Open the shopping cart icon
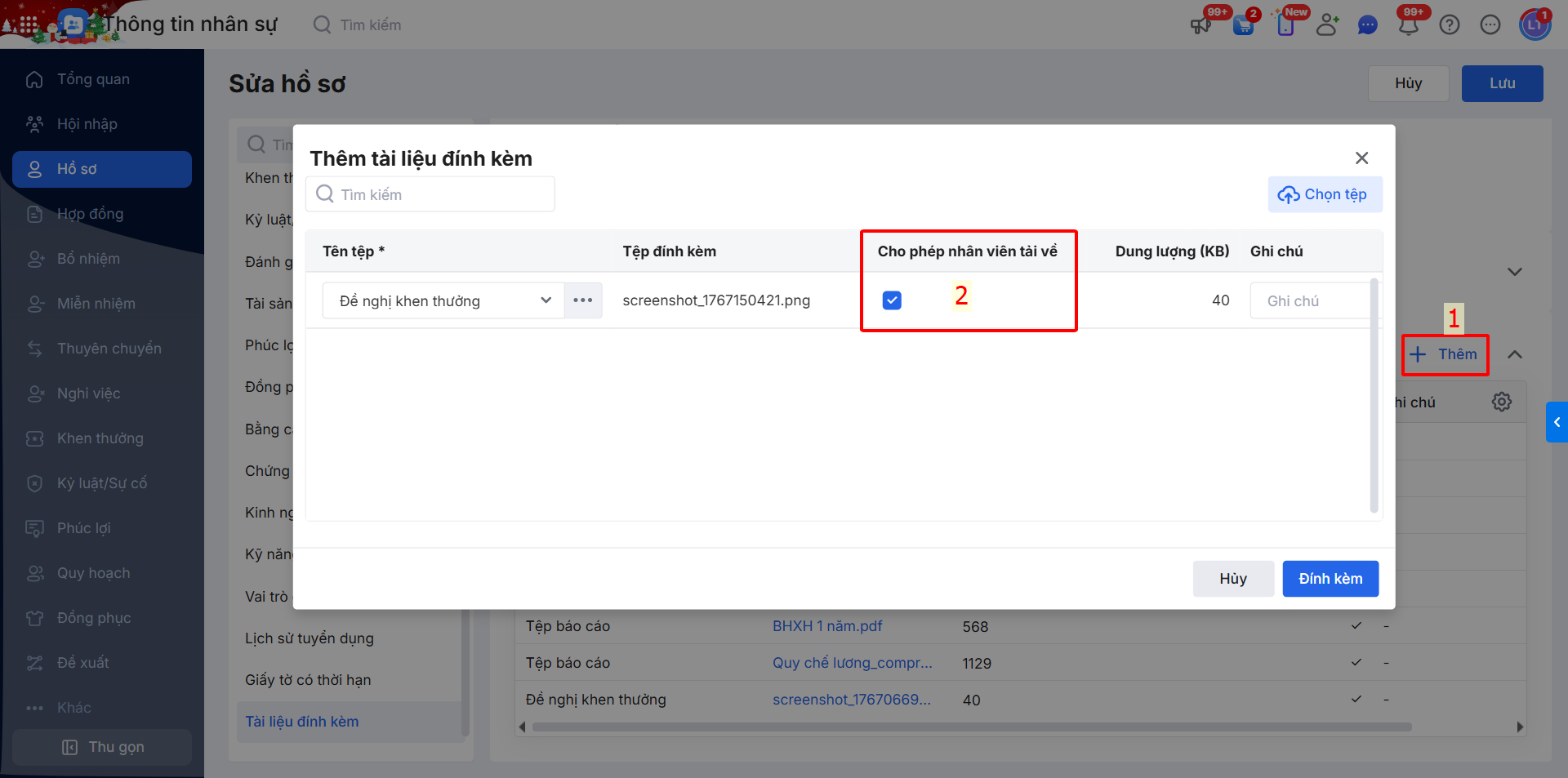This screenshot has width=1568, height=778. [1243, 25]
